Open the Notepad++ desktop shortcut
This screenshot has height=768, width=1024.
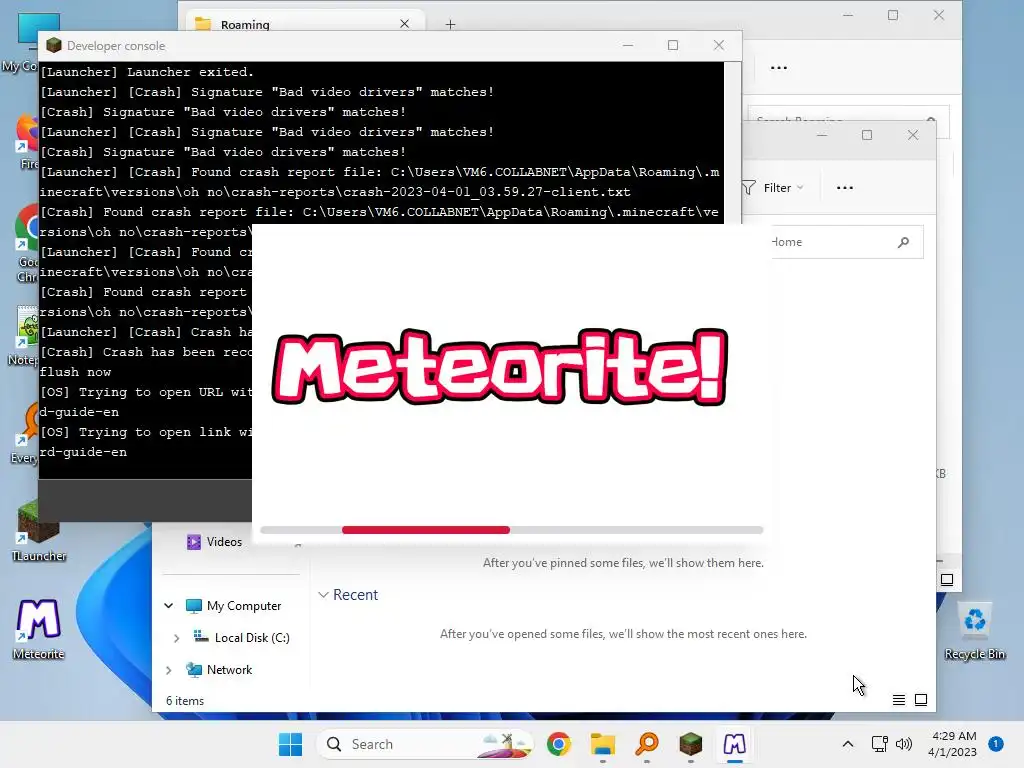click(x=25, y=335)
